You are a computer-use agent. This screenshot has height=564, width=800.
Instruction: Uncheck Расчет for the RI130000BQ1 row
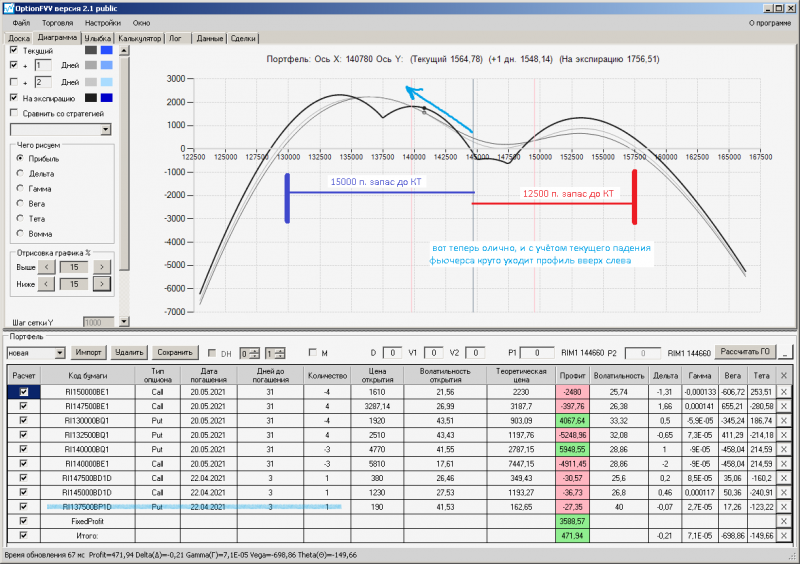click(23, 421)
